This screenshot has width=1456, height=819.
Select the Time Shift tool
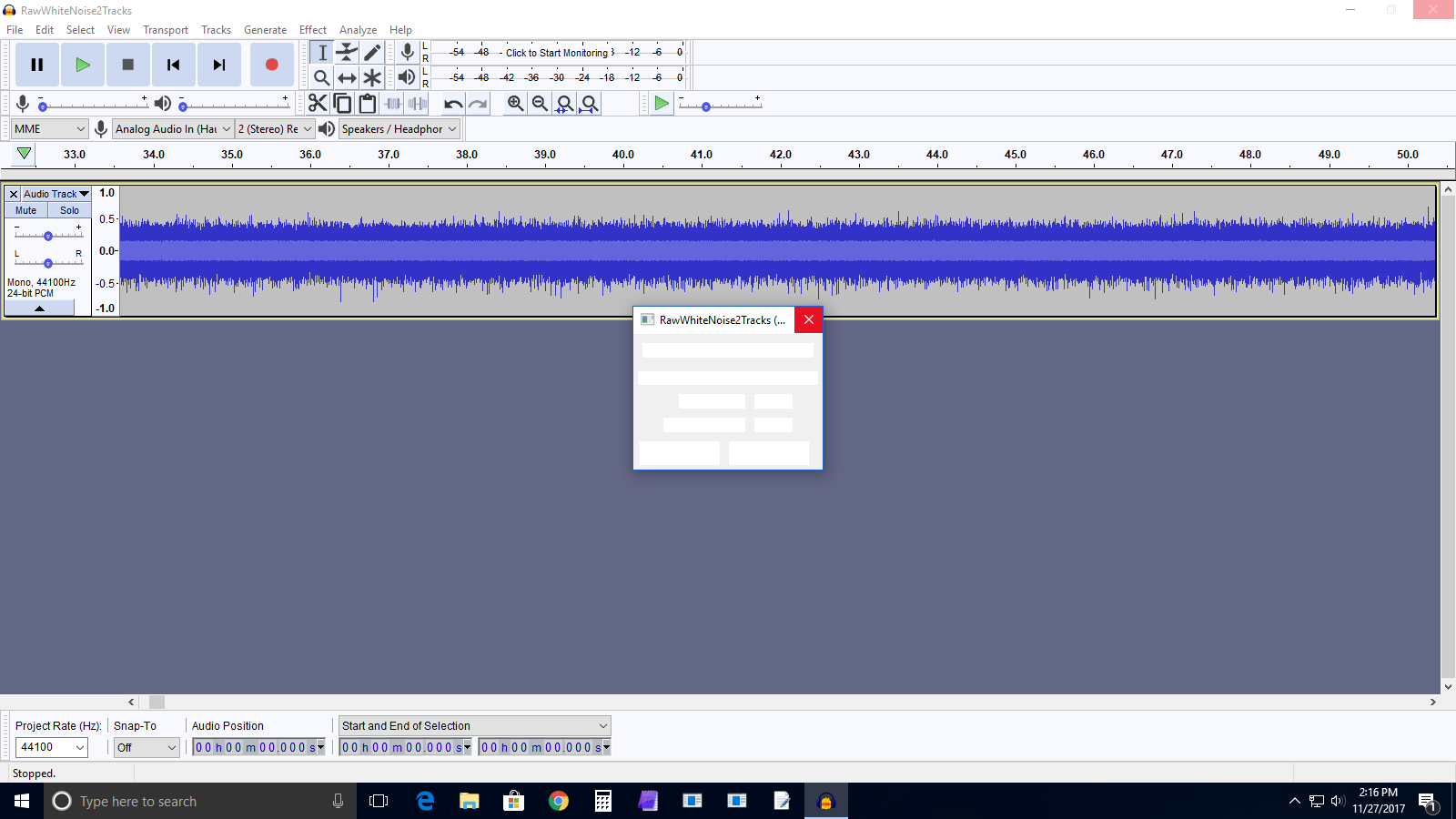click(347, 77)
